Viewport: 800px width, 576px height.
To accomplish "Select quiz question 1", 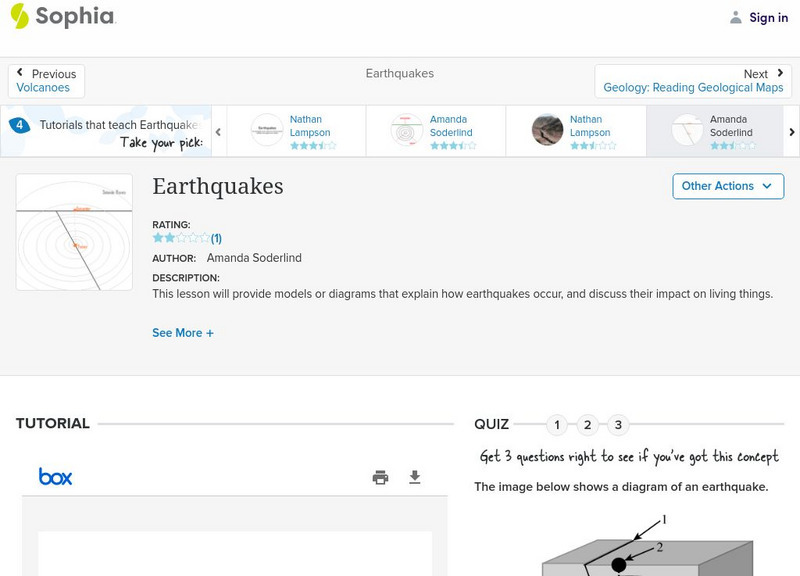I will 557,425.
